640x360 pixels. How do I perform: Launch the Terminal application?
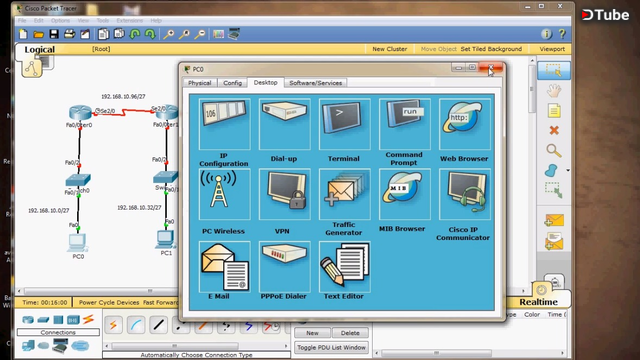(344, 124)
